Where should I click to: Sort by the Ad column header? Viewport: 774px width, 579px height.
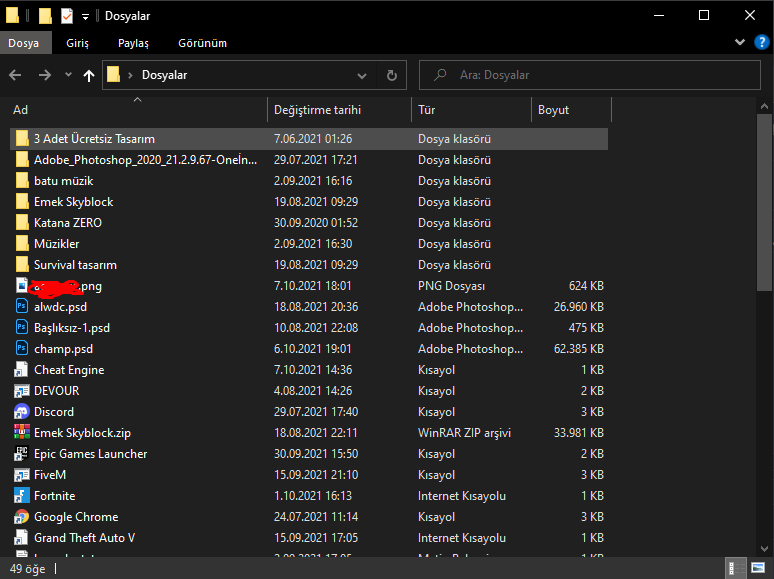(x=138, y=110)
